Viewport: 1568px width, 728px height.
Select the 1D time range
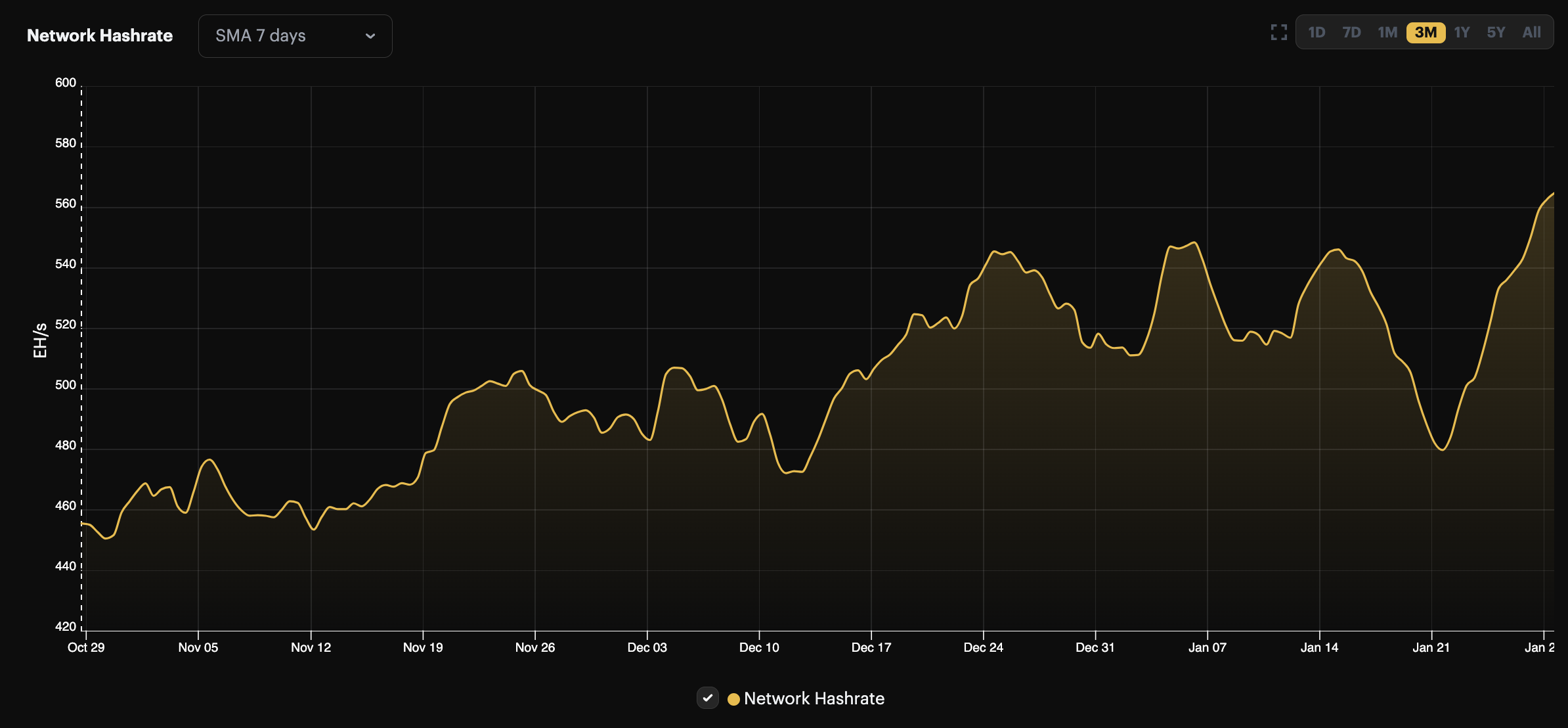pos(1317,32)
